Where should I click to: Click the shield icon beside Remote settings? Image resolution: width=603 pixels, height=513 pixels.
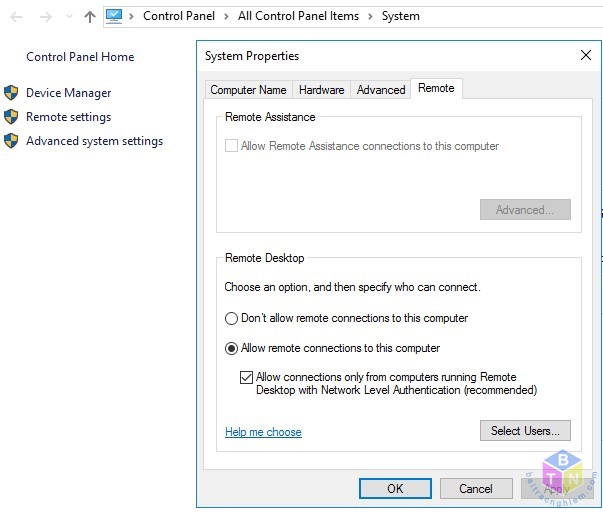point(11,117)
